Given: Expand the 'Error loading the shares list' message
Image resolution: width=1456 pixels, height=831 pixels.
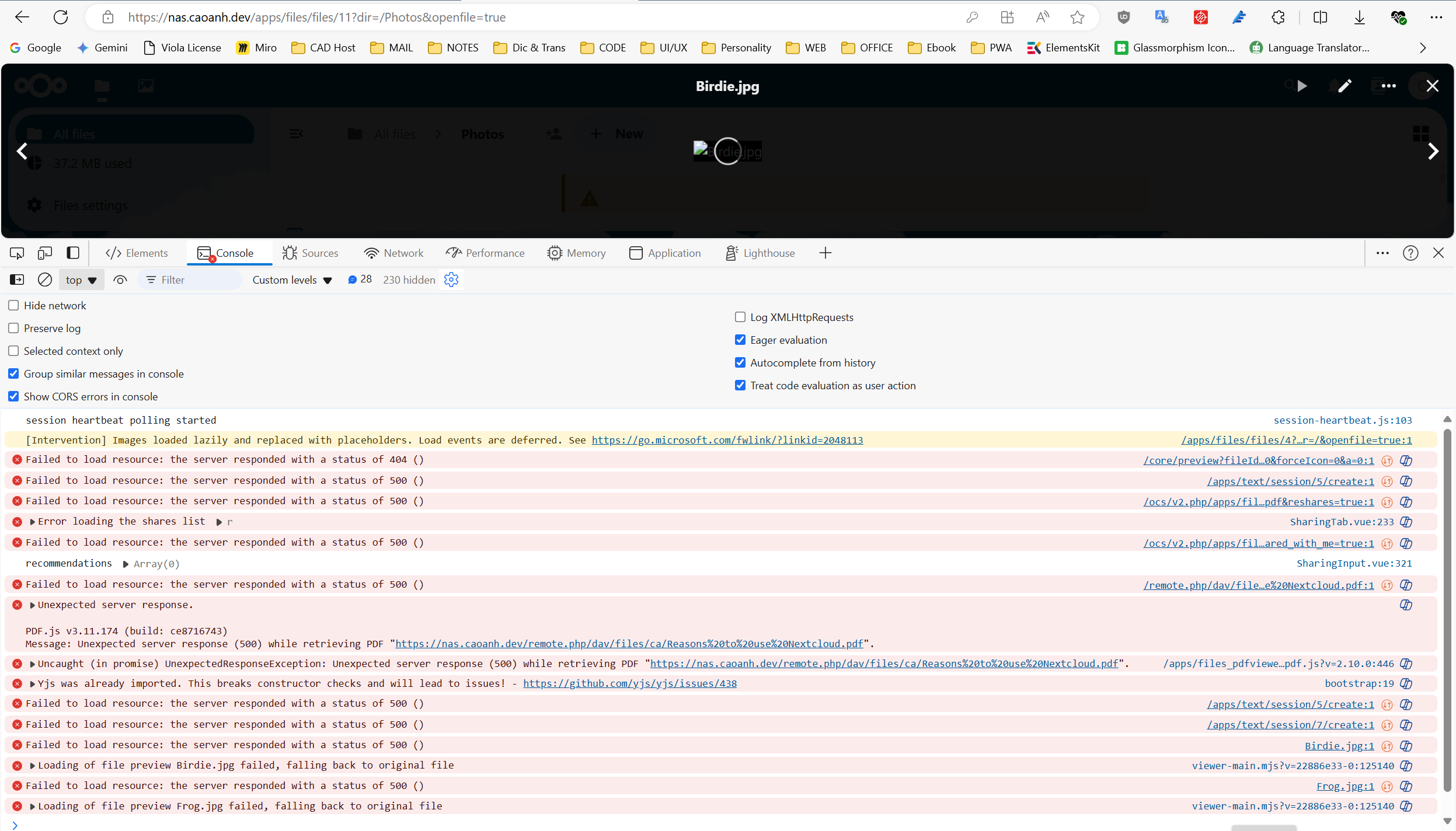Looking at the screenshot, I should [33, 522].
